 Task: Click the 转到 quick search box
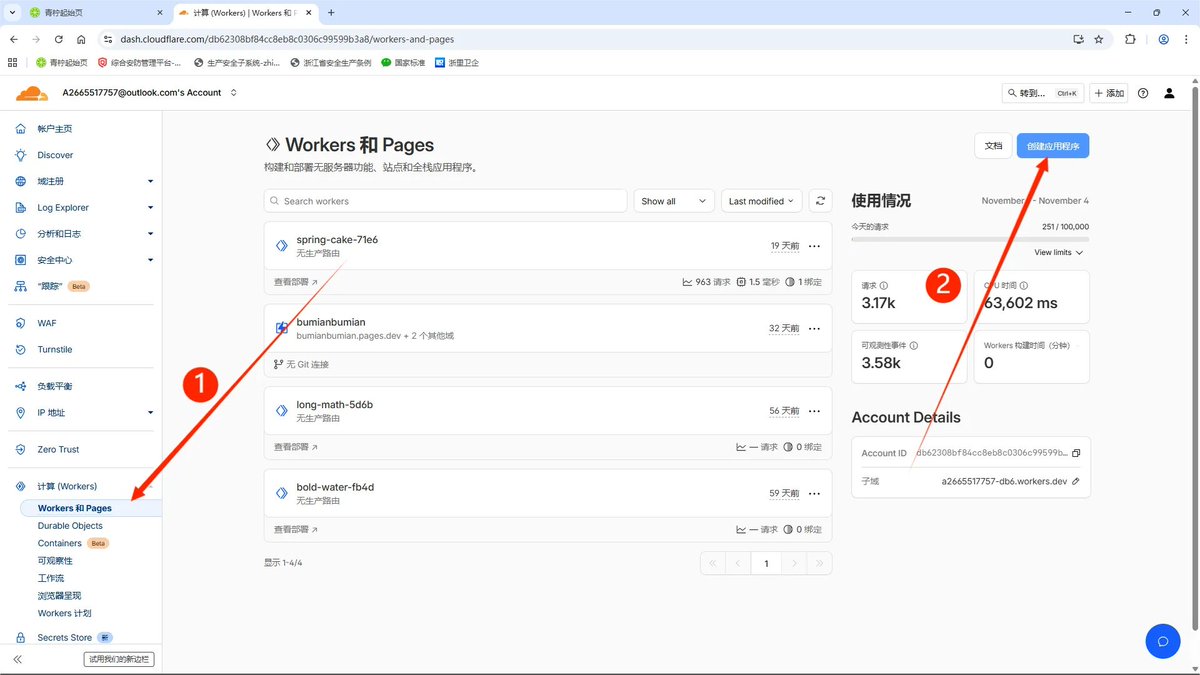pyautogui.click(x=1043, y=93)
